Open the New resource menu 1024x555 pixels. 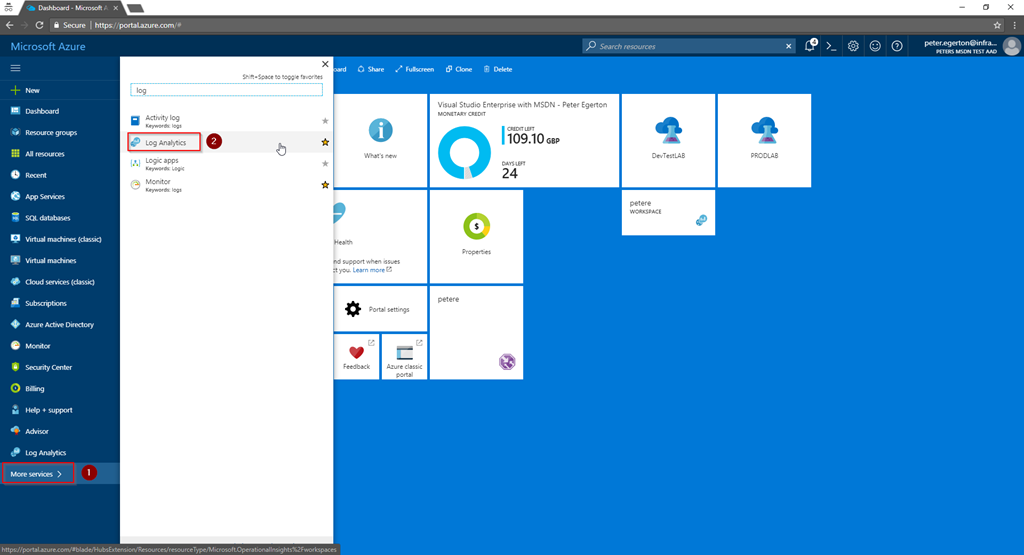(32, 90)
